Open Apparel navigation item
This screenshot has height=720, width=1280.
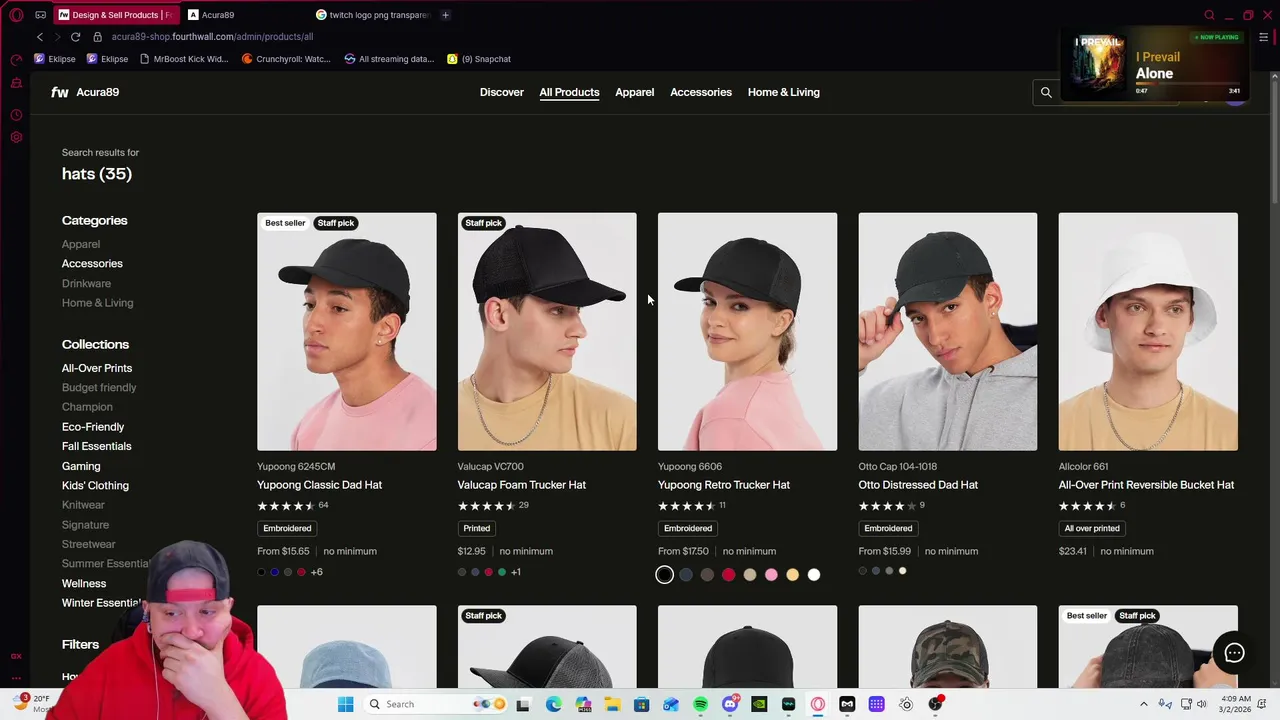pyautogui.click(x=634, y=92)
